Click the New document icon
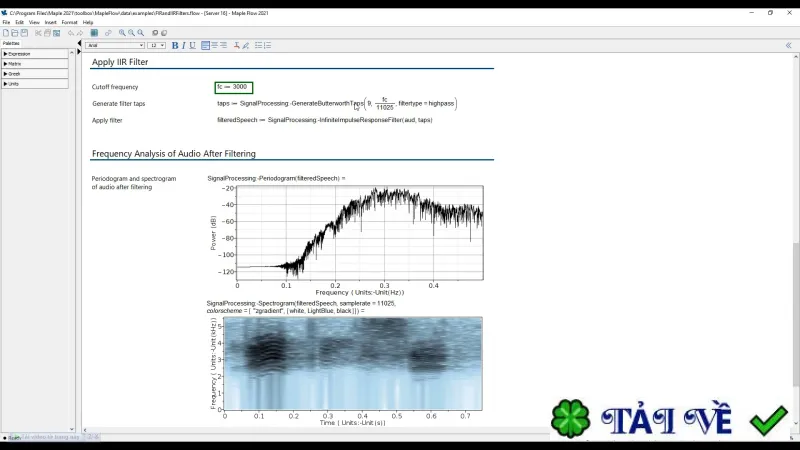The width and height of the screenshot is (800, 450). [x=6, y=33]
